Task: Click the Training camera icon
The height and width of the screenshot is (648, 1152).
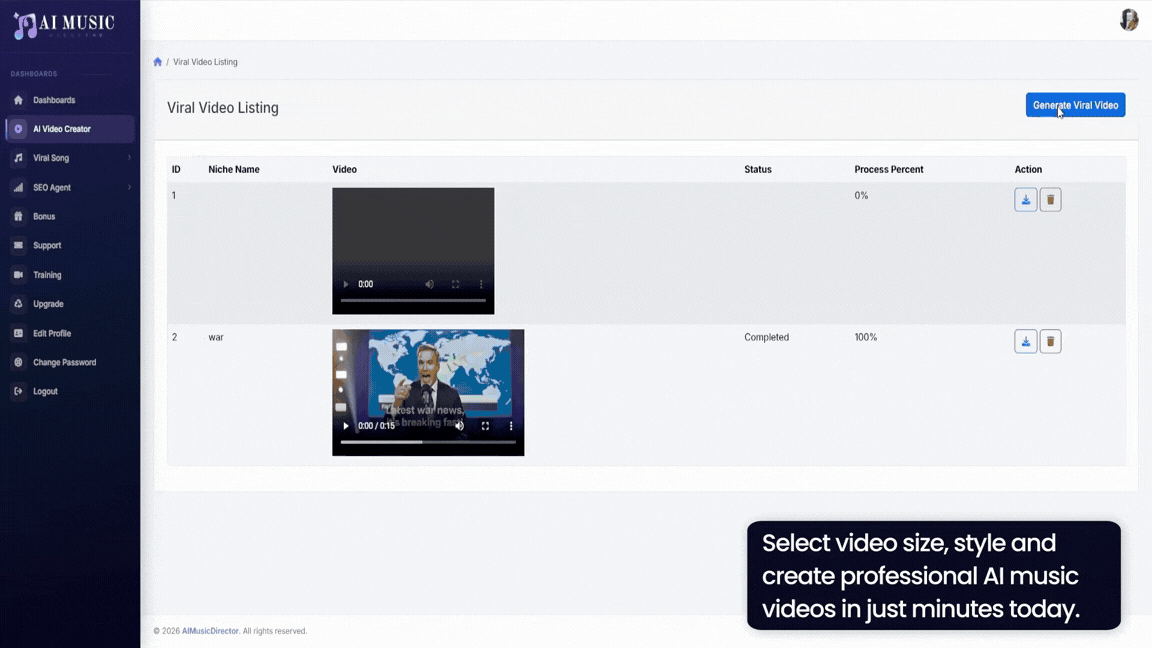Action: coord(18,275)
